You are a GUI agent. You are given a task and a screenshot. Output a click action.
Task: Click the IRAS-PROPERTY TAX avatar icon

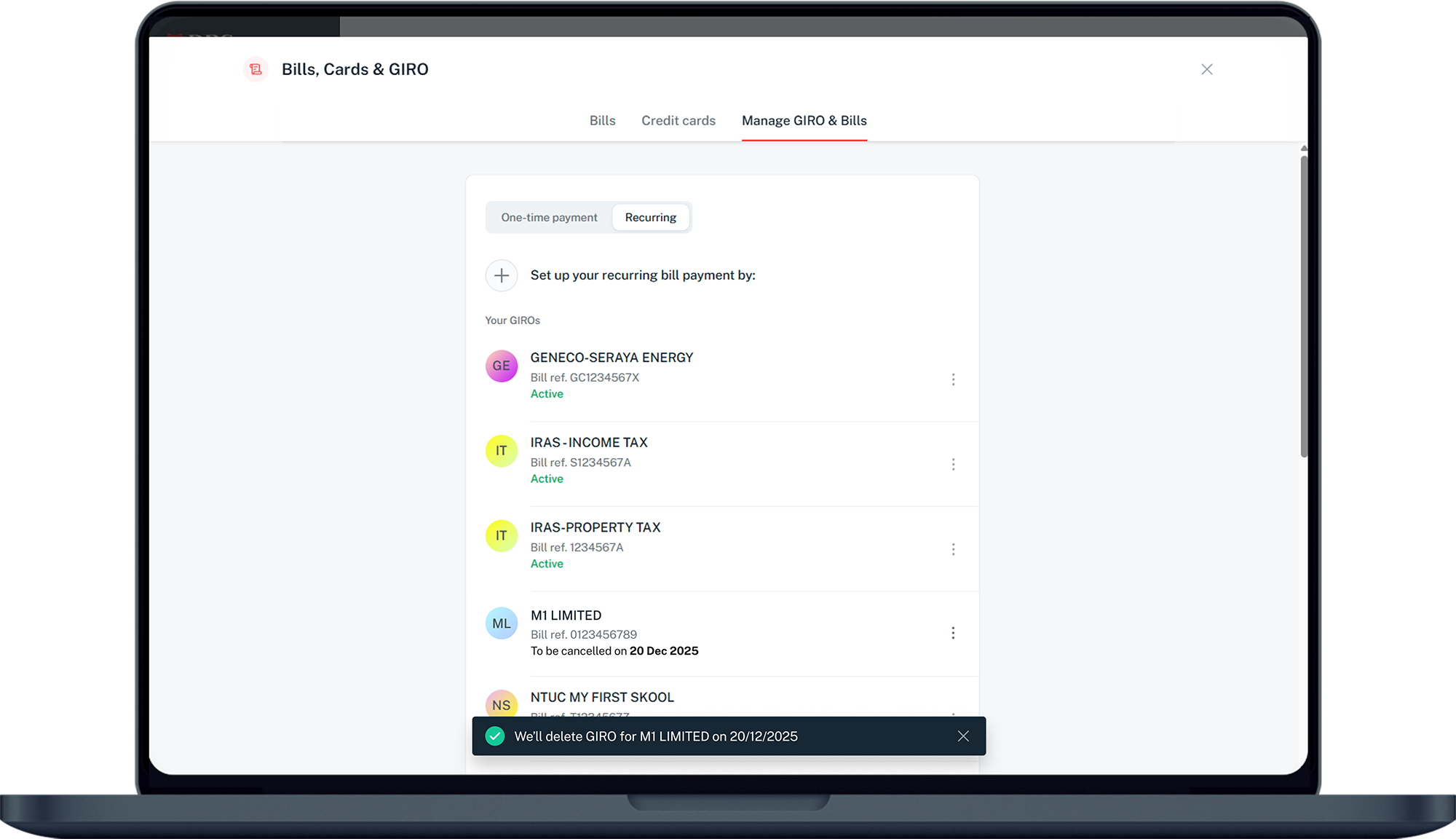click(502, 536)
